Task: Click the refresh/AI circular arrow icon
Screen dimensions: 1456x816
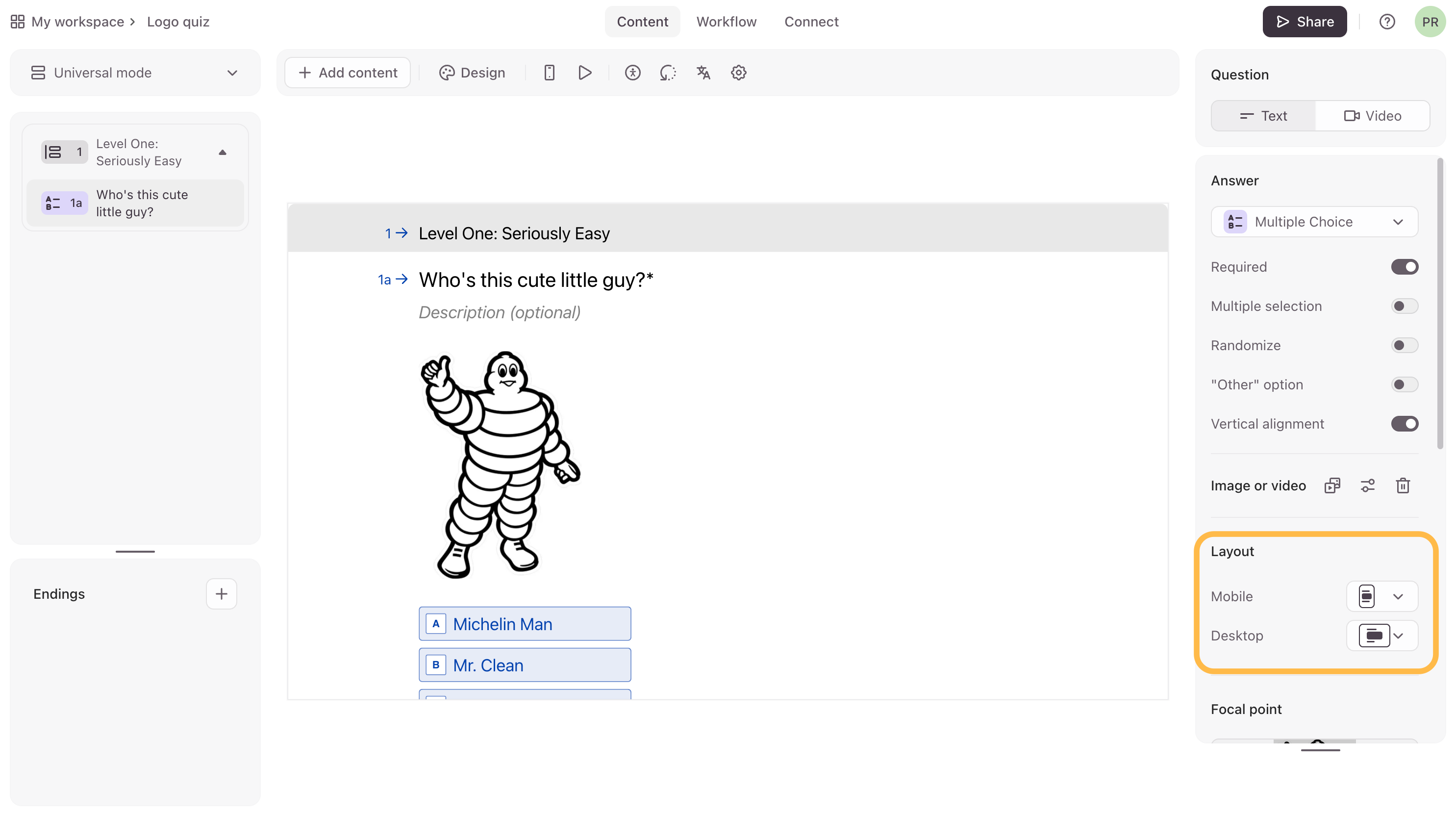Action: click(668, 73)
